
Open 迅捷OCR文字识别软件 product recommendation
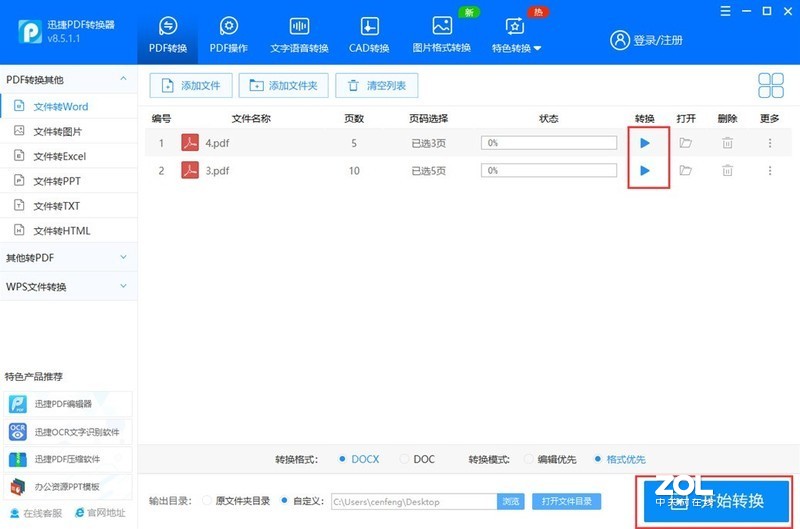tap(68, 432)
